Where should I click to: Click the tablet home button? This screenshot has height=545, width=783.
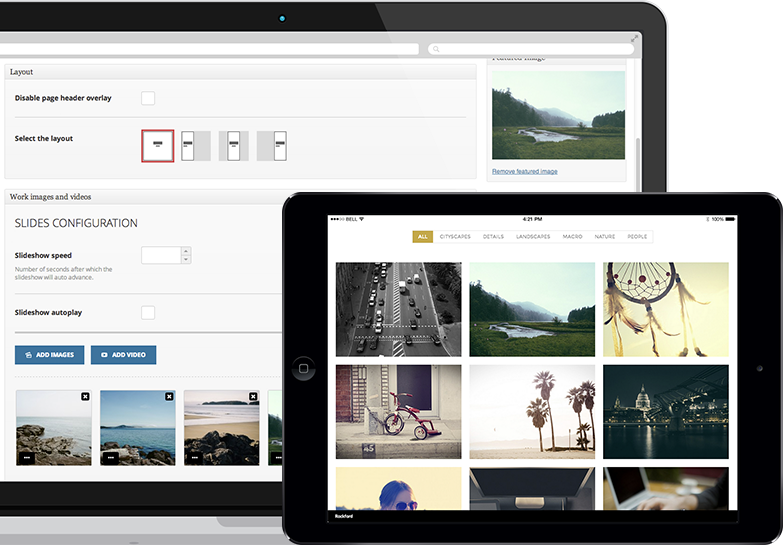click(303, 369)
